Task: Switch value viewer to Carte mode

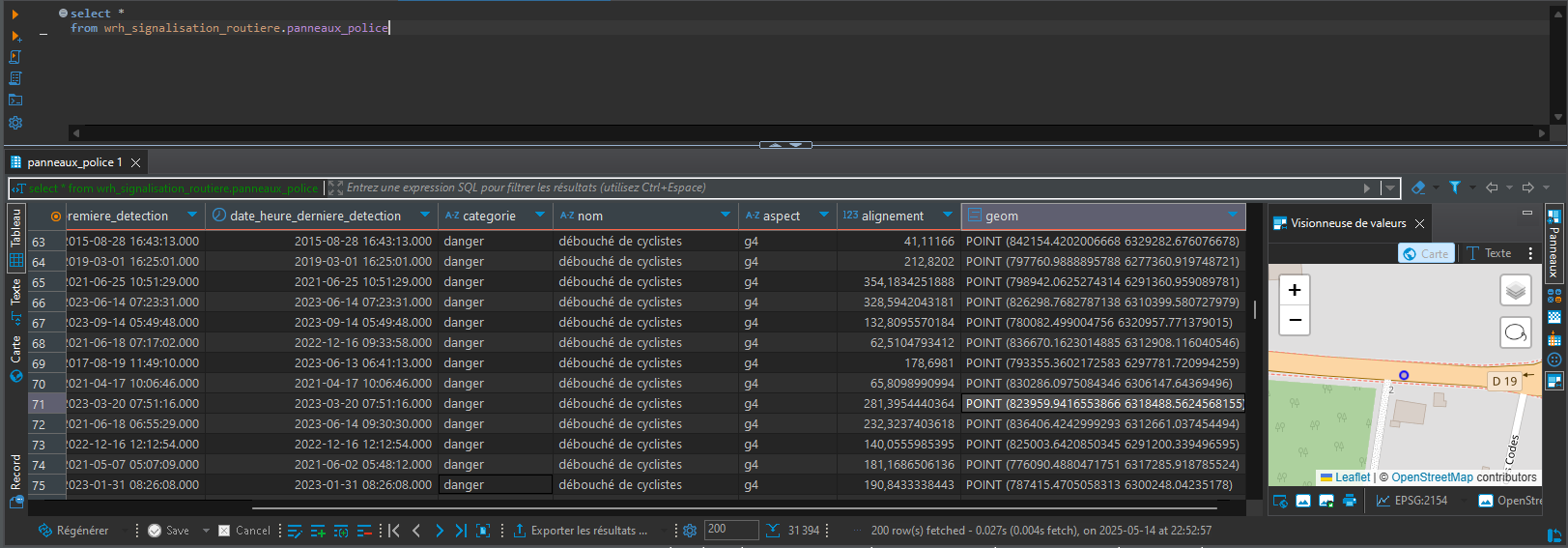Action: [x=1426, y=253]
